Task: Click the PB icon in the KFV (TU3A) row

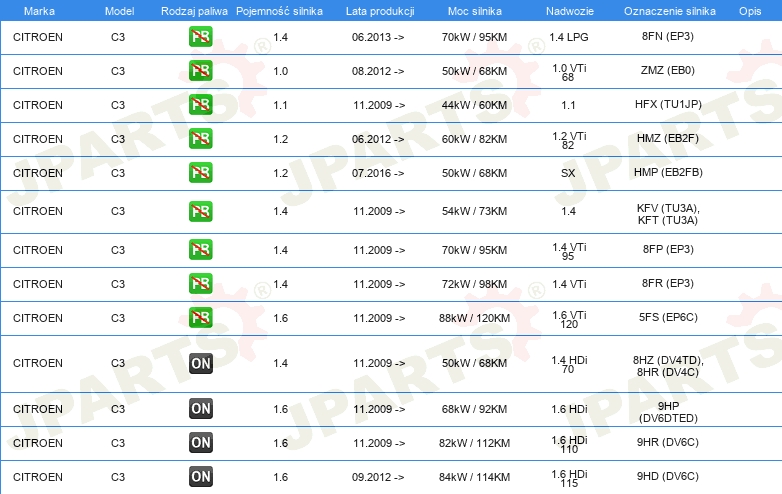Action: (x=201, y=211)
